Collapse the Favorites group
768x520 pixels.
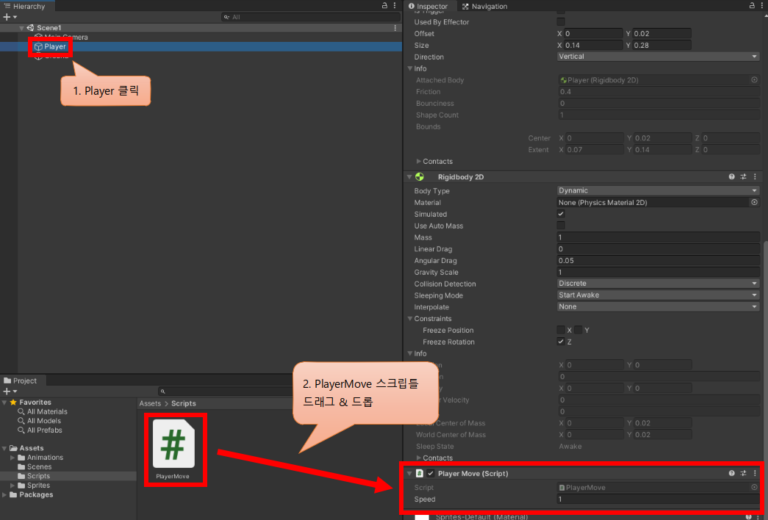coord(4,402)
